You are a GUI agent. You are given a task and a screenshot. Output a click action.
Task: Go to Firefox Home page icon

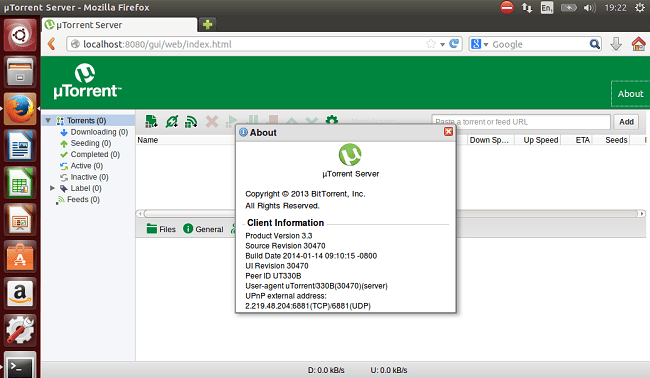[638, 44]
